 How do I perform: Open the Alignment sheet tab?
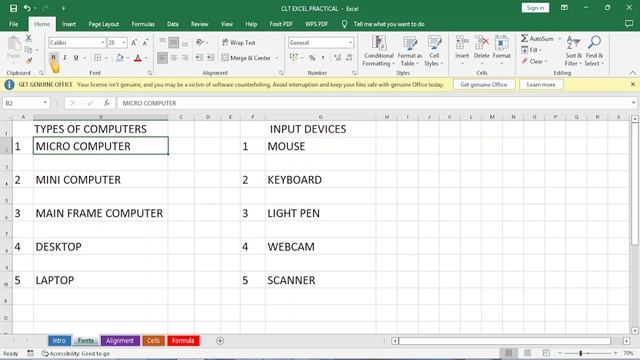coord(120,340)
